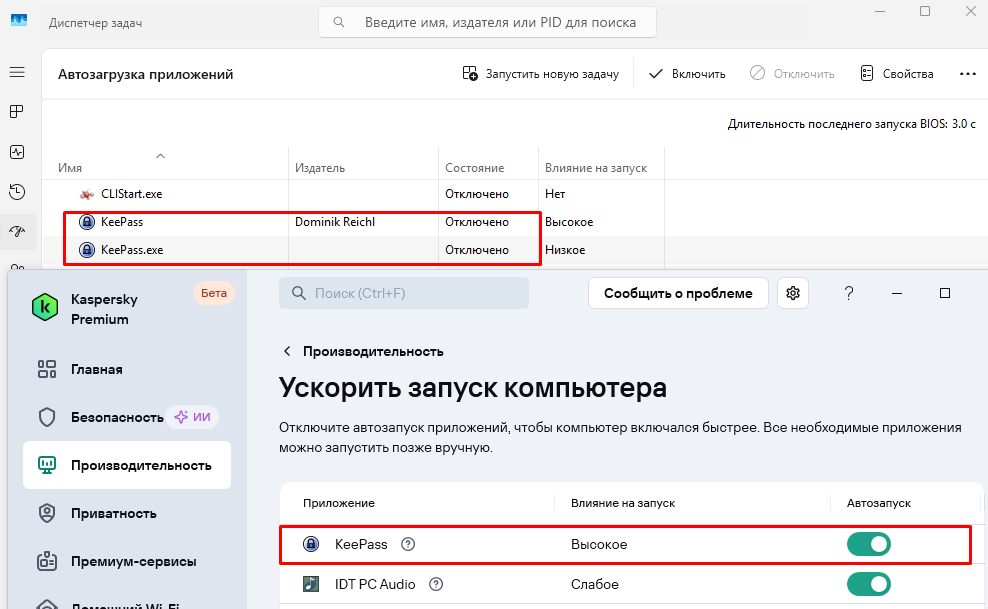Click the Премиум-сервисы icon
This screenshot has width=988, height=609.
pos(47,561)
